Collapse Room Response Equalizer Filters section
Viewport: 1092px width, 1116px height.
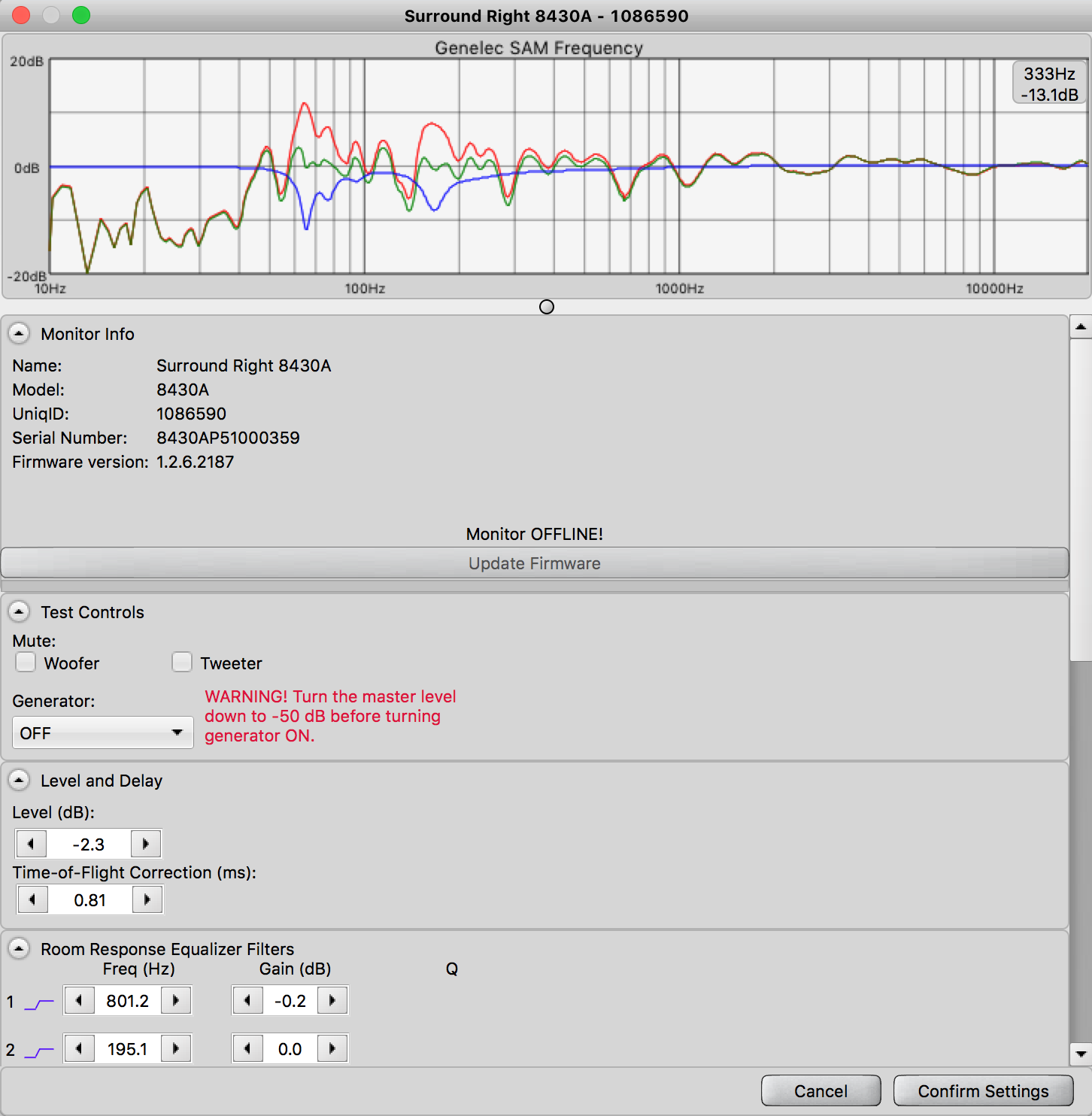(x=19, y=949)
